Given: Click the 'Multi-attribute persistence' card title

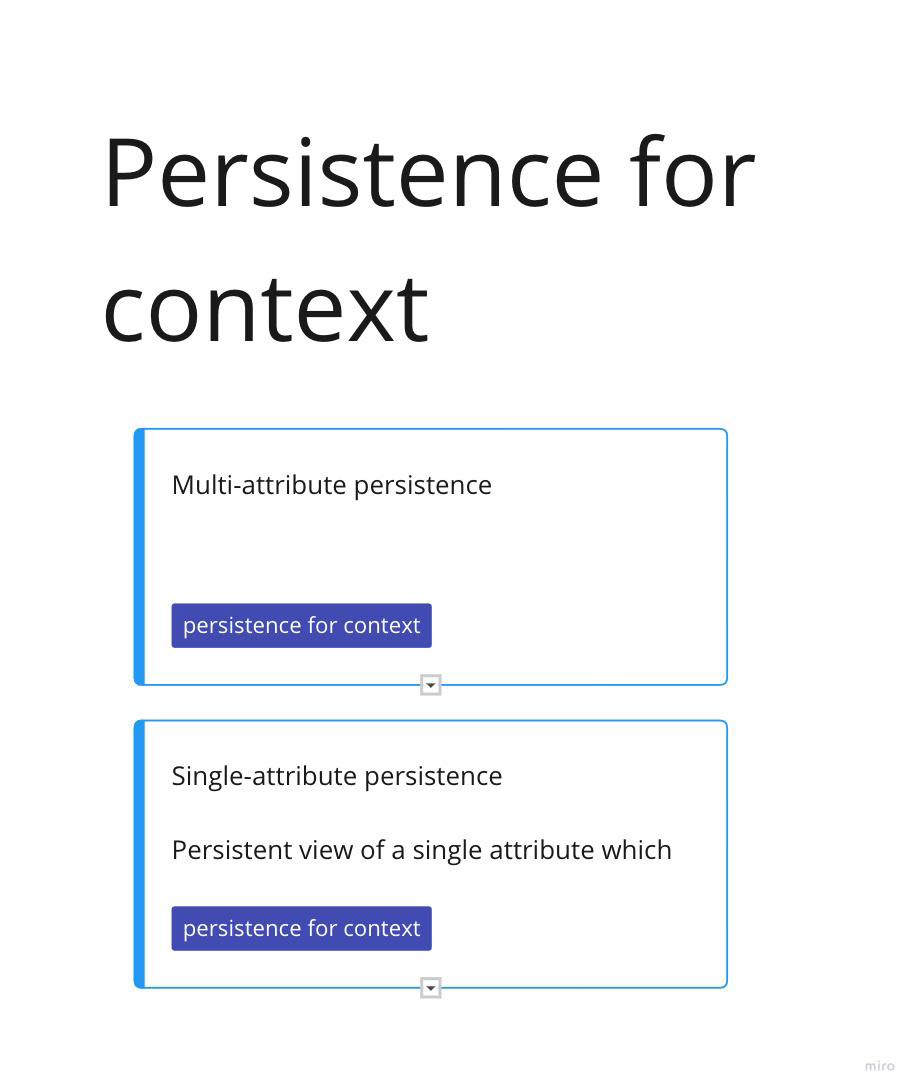Looking at the screenshot, I should pos(331,485).
